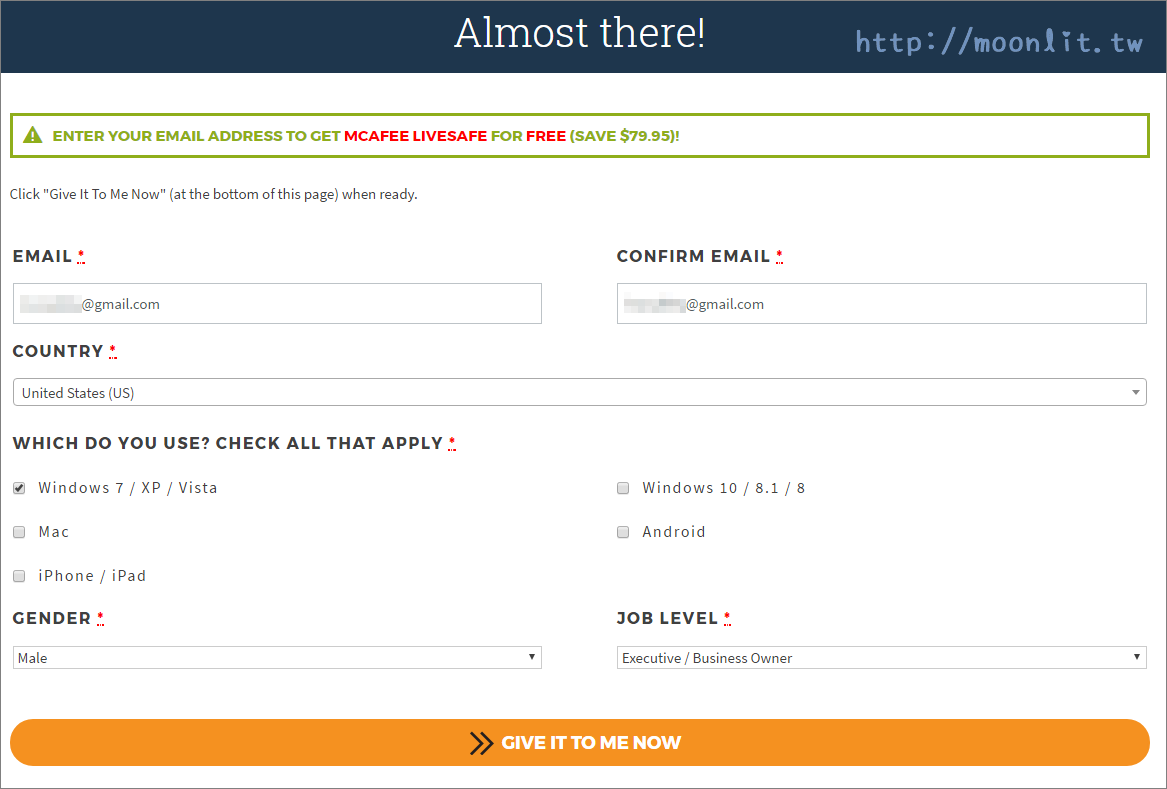This screenshot has width=1167, height=789.
Task: Click the required asterisk beside the JOB LEVEL label
Action: point(727,619)
